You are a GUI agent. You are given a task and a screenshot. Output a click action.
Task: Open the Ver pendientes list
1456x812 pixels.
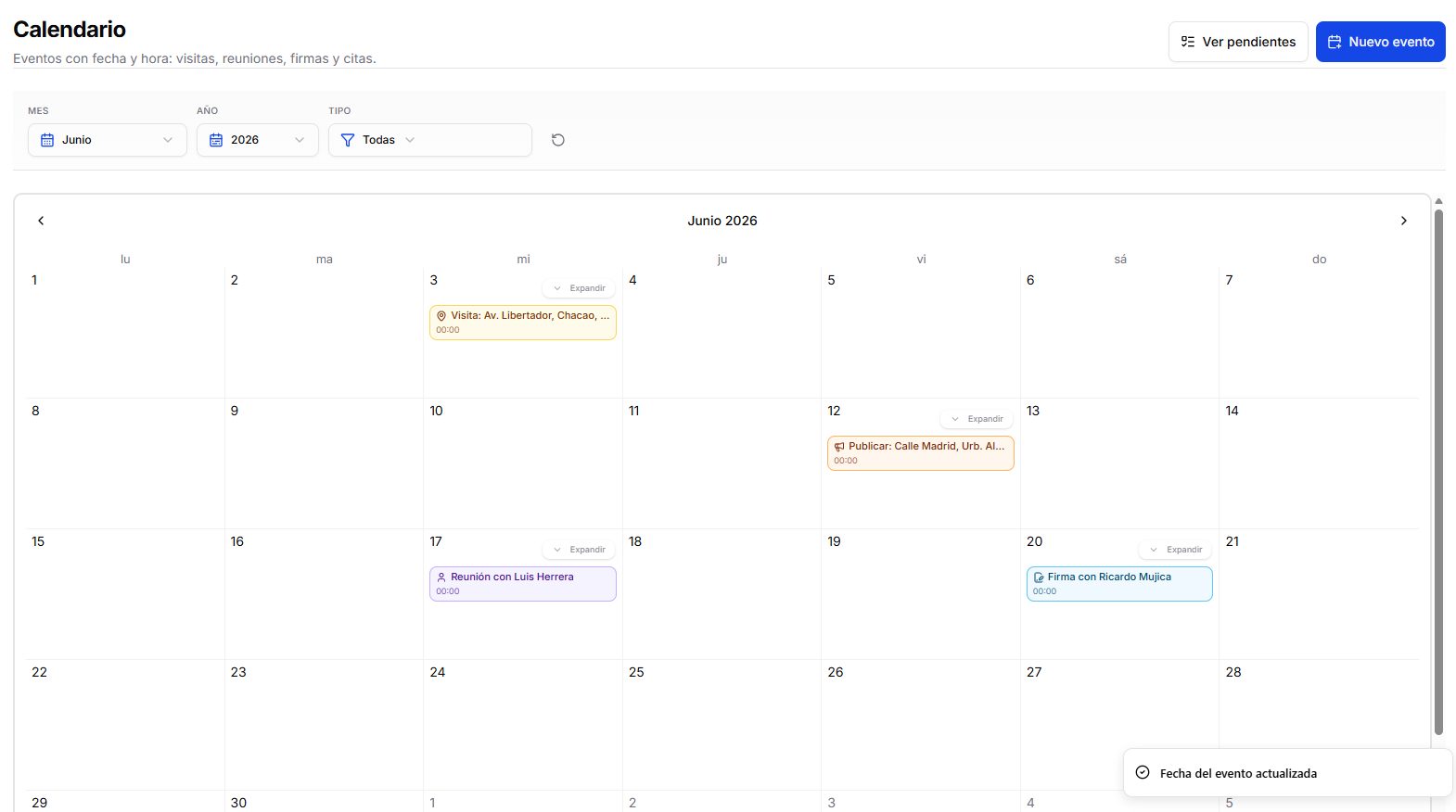(1238, 42)
